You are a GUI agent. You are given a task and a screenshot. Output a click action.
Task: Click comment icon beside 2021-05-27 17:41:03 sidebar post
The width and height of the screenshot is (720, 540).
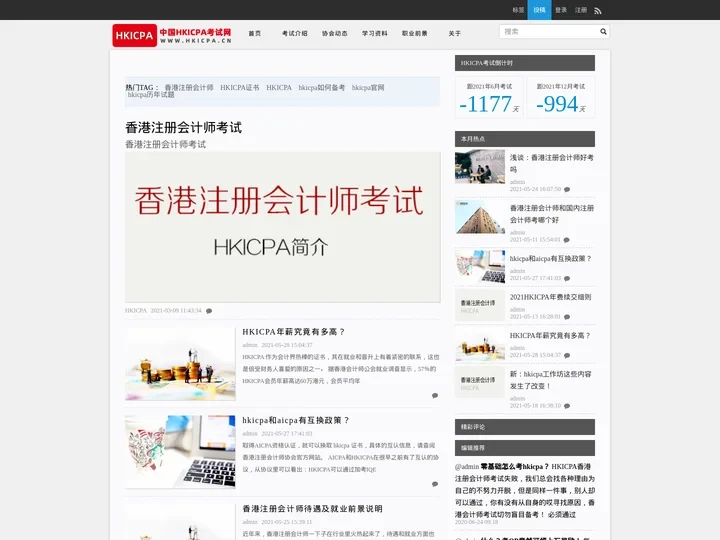tap(567, 278)
